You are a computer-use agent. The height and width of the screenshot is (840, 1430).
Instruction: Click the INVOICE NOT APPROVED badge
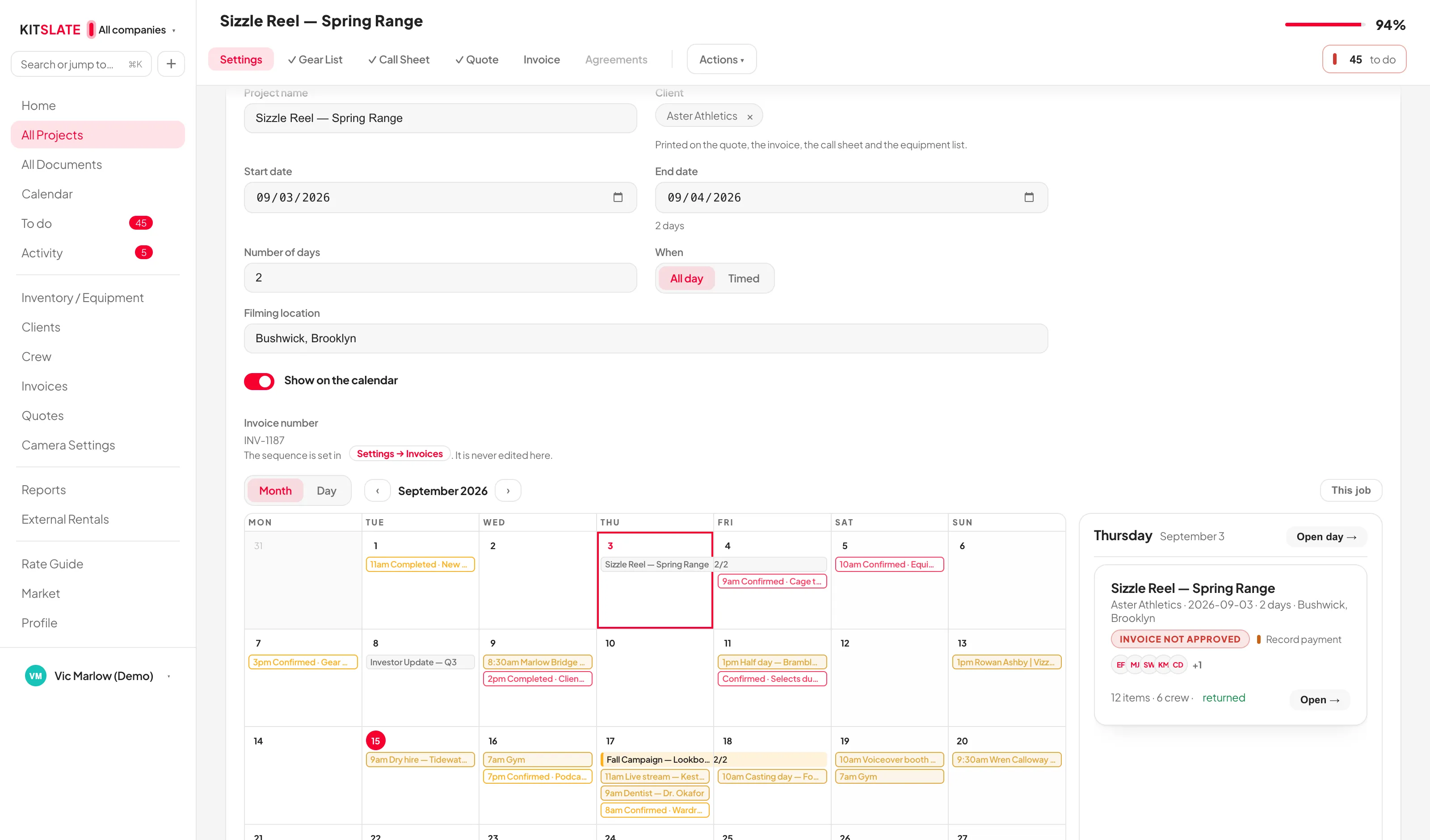[x=1180, y=639]
